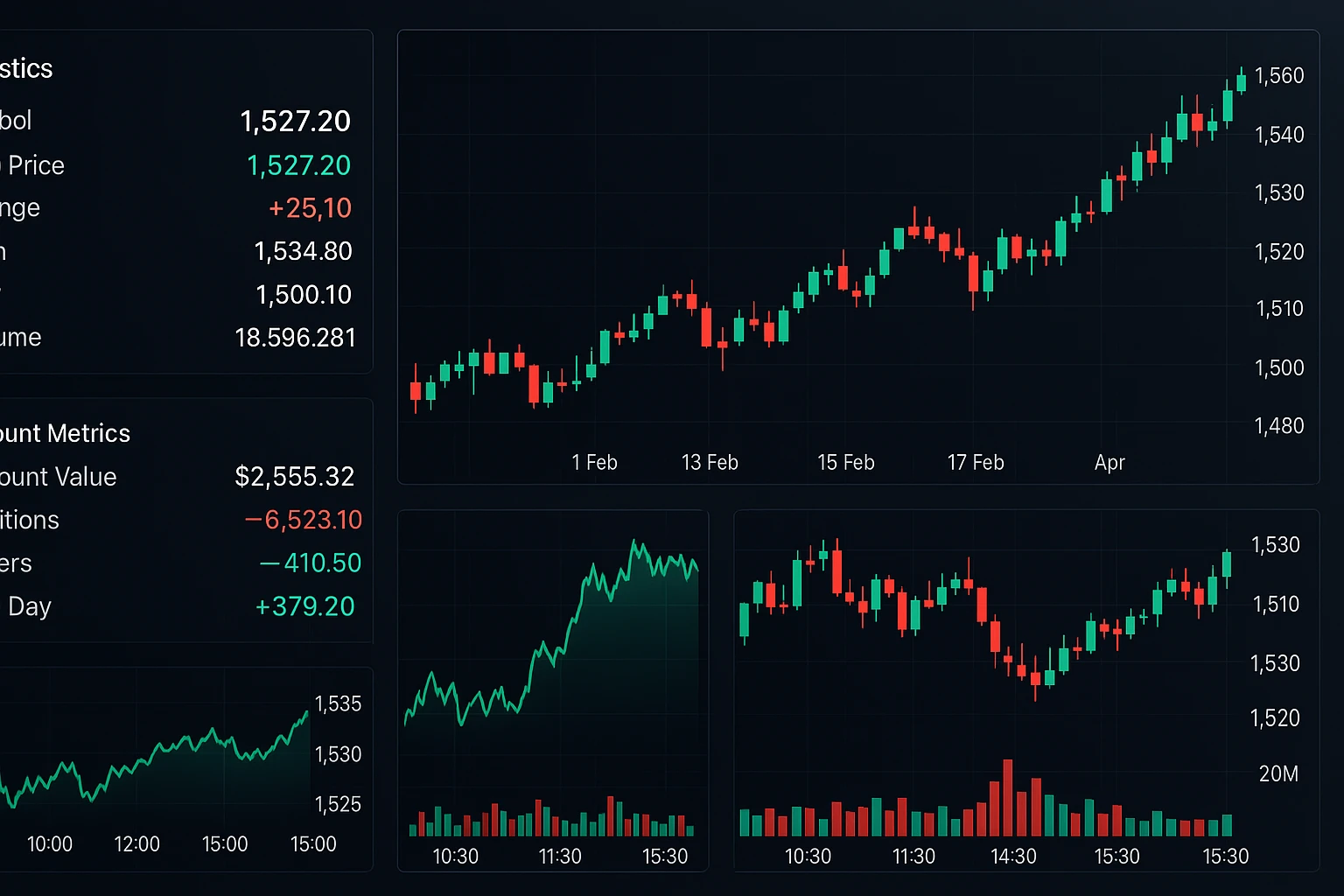This screenshot has height=896, width=1344.
Task: Select the 1,510 label on the Feb chart
Action: (x=1279, y=309)
